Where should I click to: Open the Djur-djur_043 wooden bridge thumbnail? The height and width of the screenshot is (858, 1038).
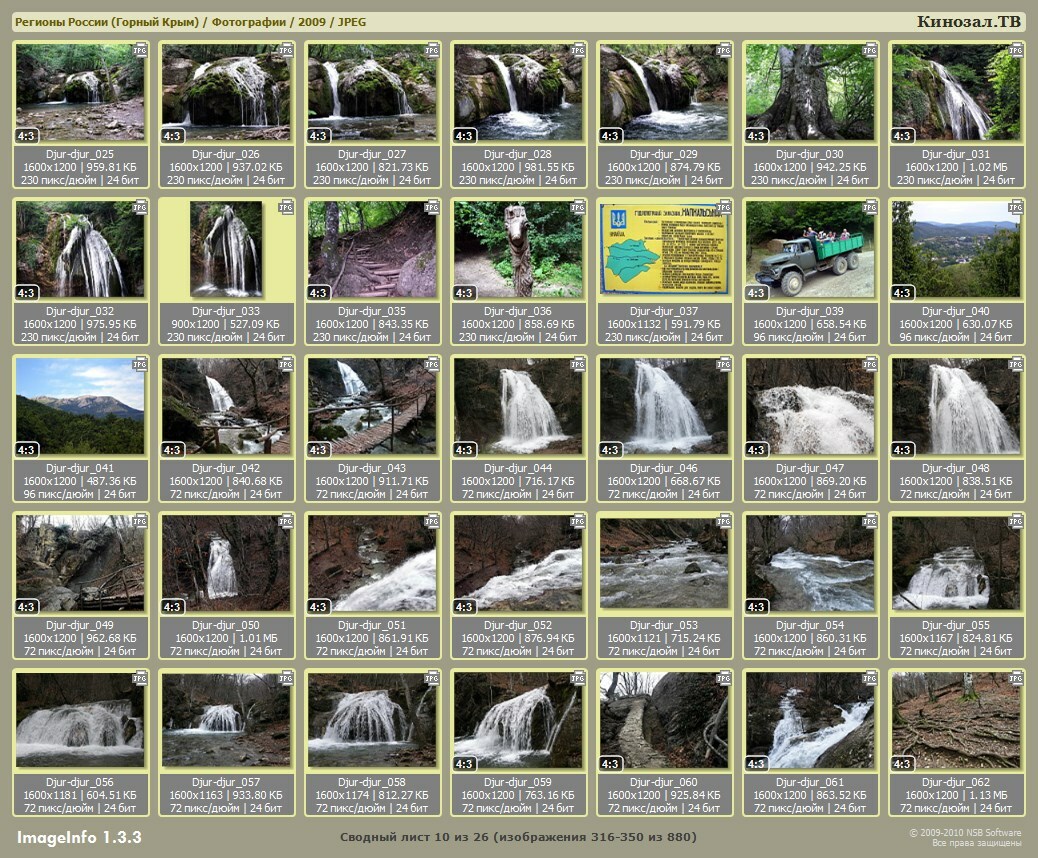click(371, 406)
